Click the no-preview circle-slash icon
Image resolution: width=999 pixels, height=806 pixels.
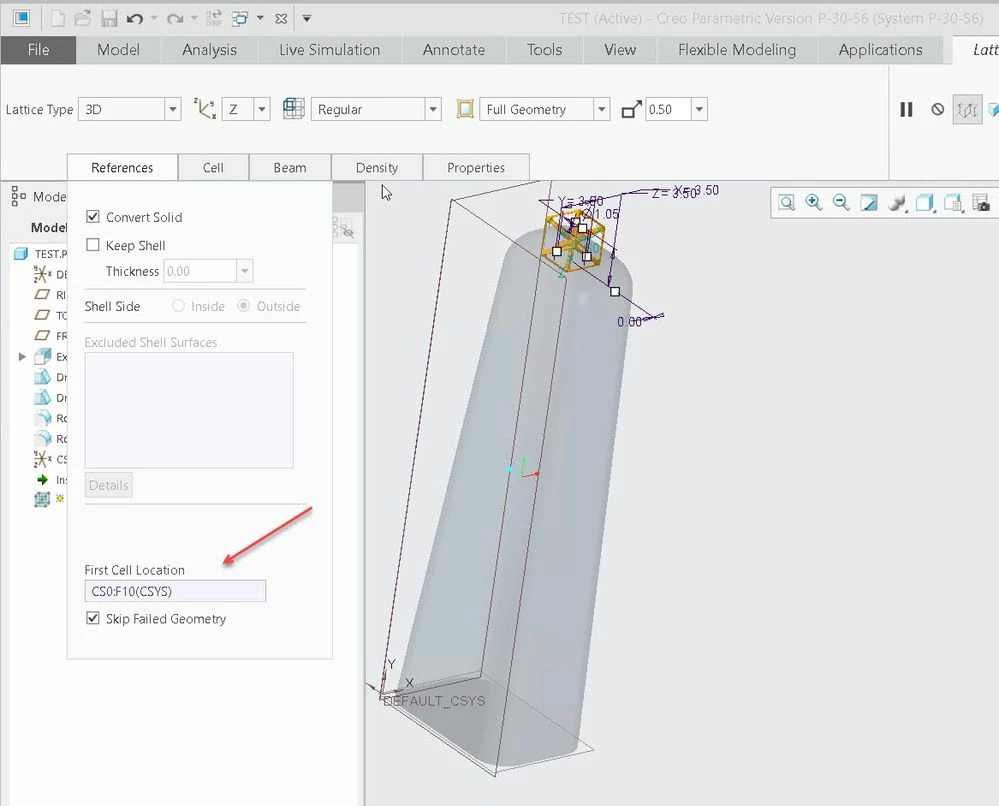[937, 110]
